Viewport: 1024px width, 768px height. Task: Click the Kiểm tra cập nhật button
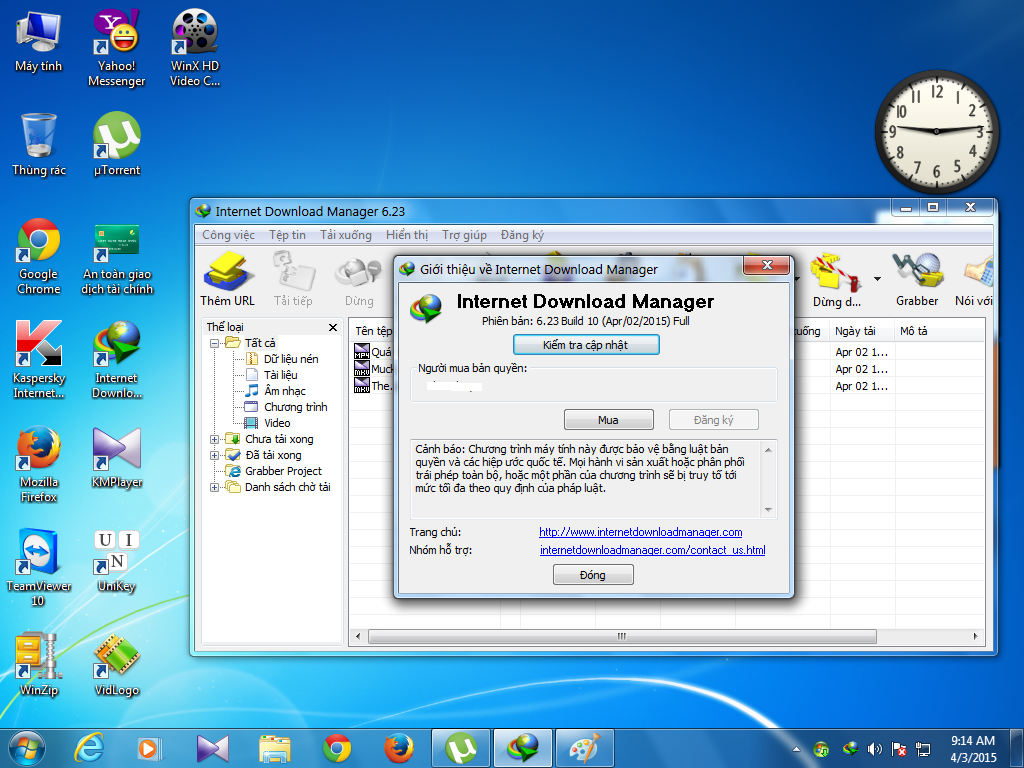tap(586, 345)
